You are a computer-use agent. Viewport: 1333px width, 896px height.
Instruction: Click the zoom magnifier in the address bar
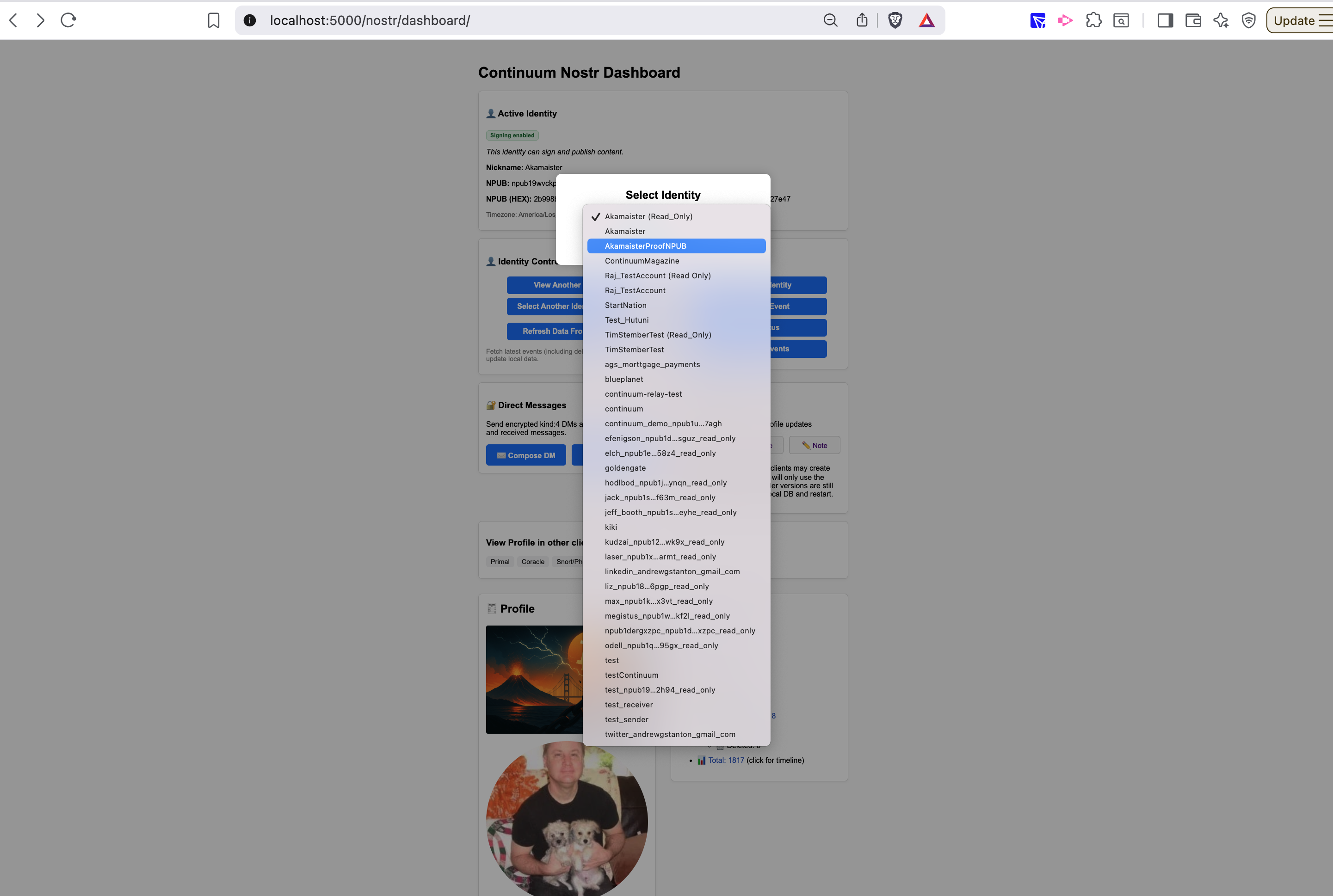[x=831, y=20]
